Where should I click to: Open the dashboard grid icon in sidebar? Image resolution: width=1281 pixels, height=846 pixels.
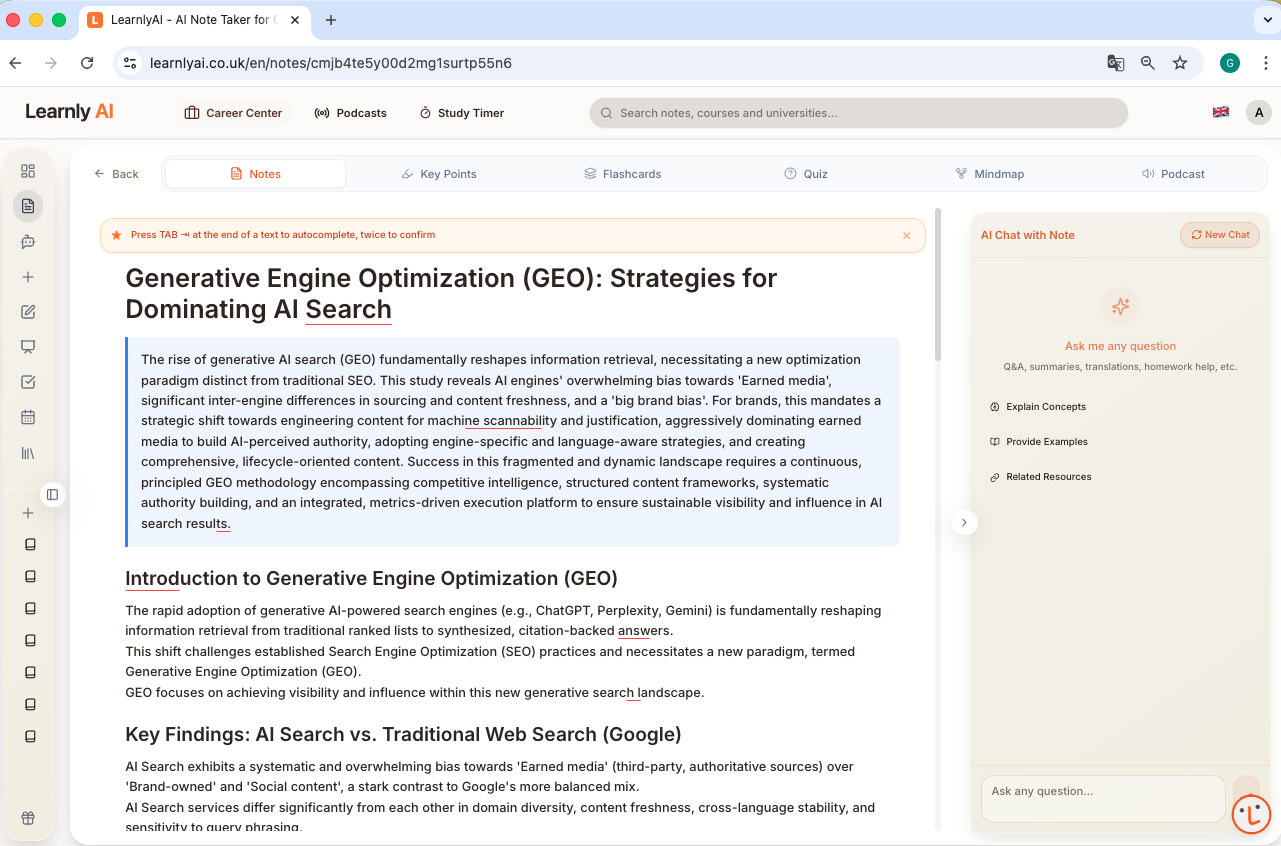point(28,170)
